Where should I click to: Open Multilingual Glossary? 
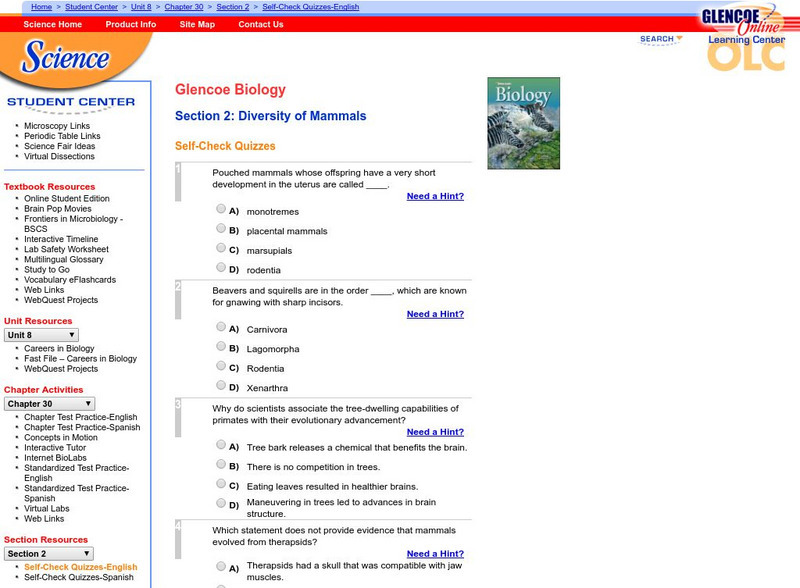(64, 259)
